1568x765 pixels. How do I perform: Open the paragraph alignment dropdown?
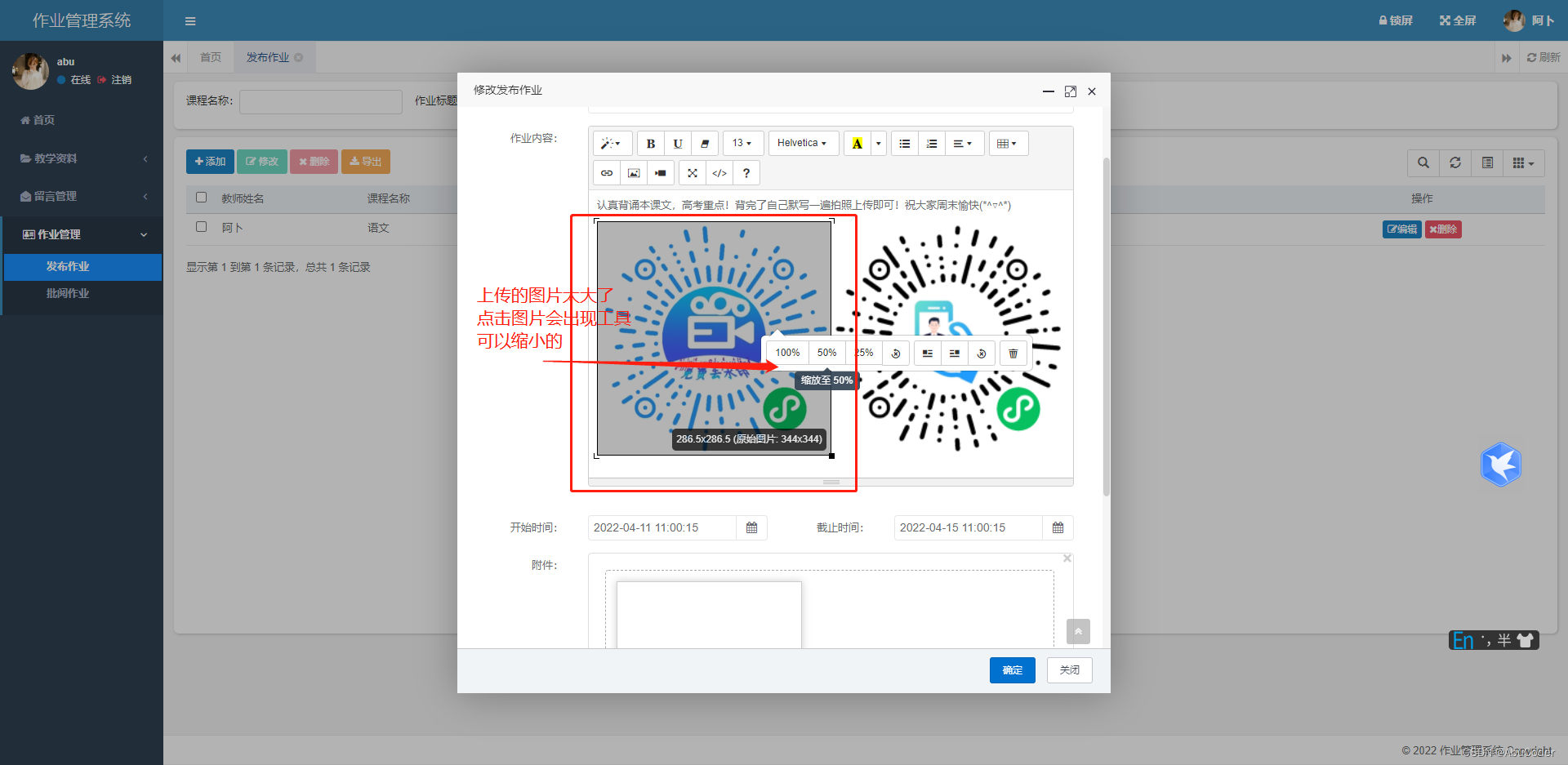(x=964, y=144)
